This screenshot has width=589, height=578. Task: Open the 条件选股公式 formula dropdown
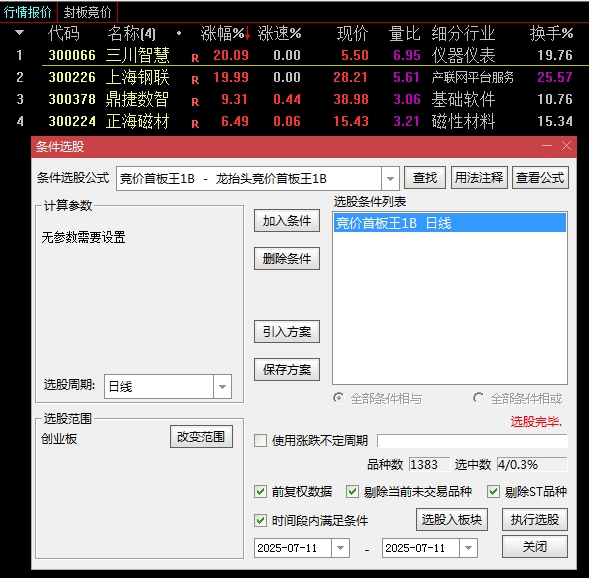390,178
